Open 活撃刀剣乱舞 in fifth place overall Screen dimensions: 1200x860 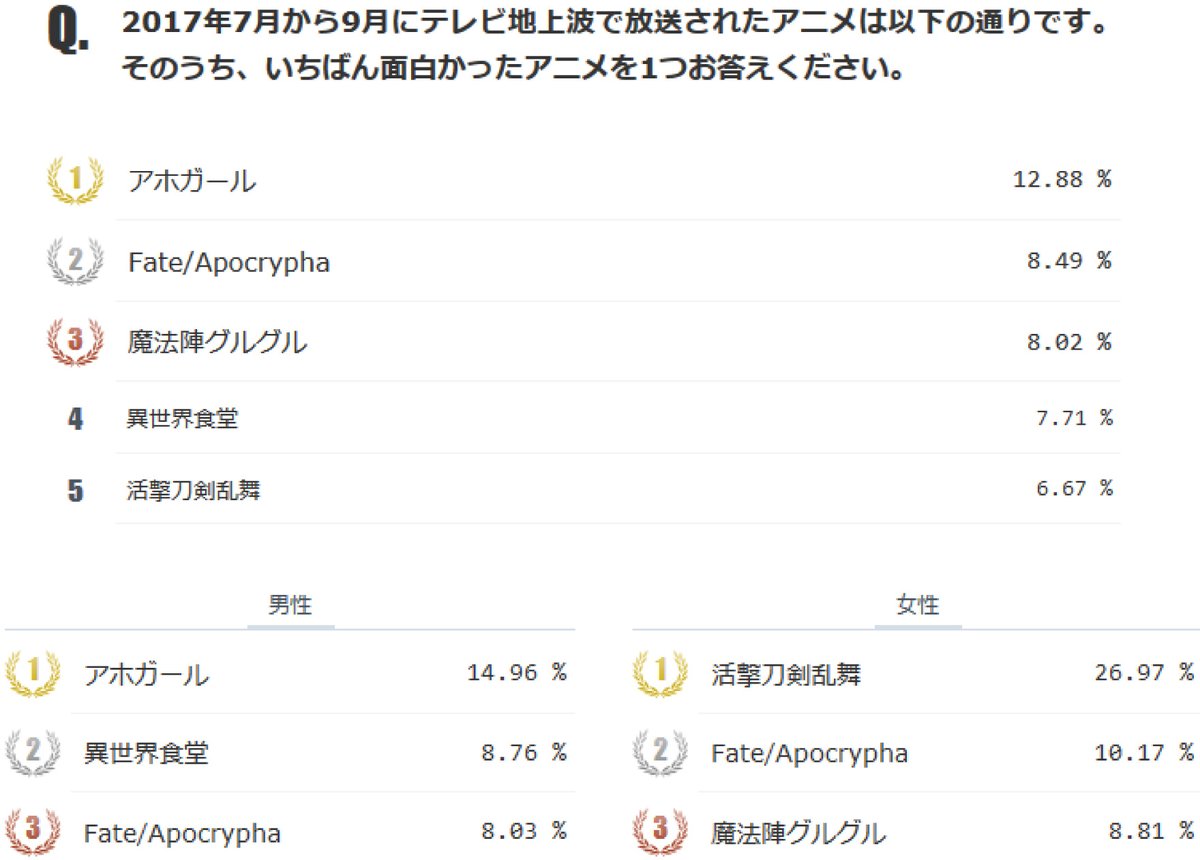tap(194, 490)
